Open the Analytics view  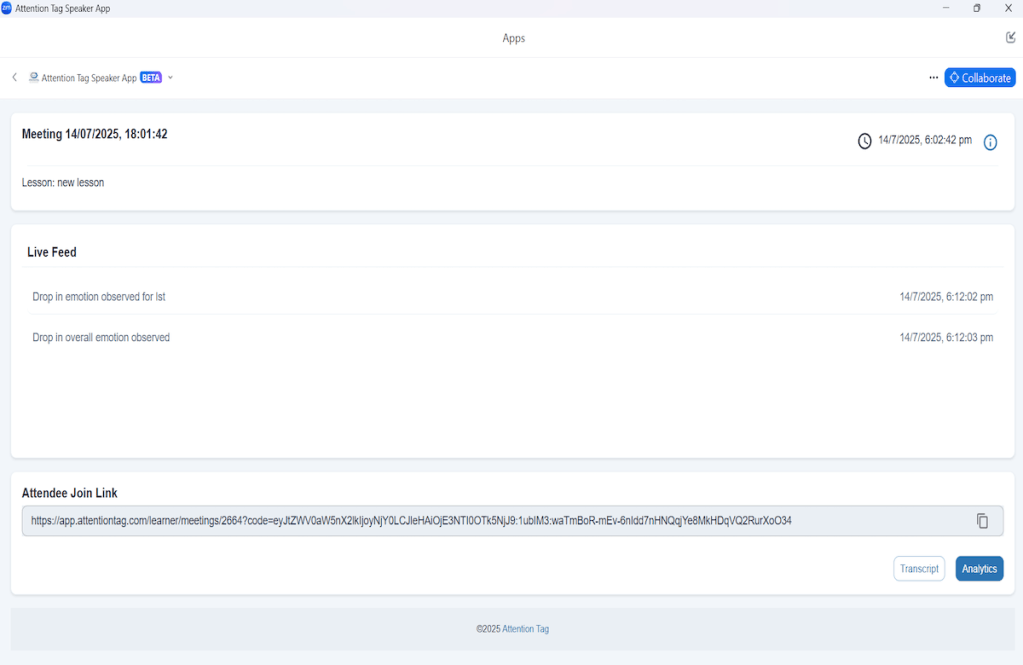click(979, 568)
